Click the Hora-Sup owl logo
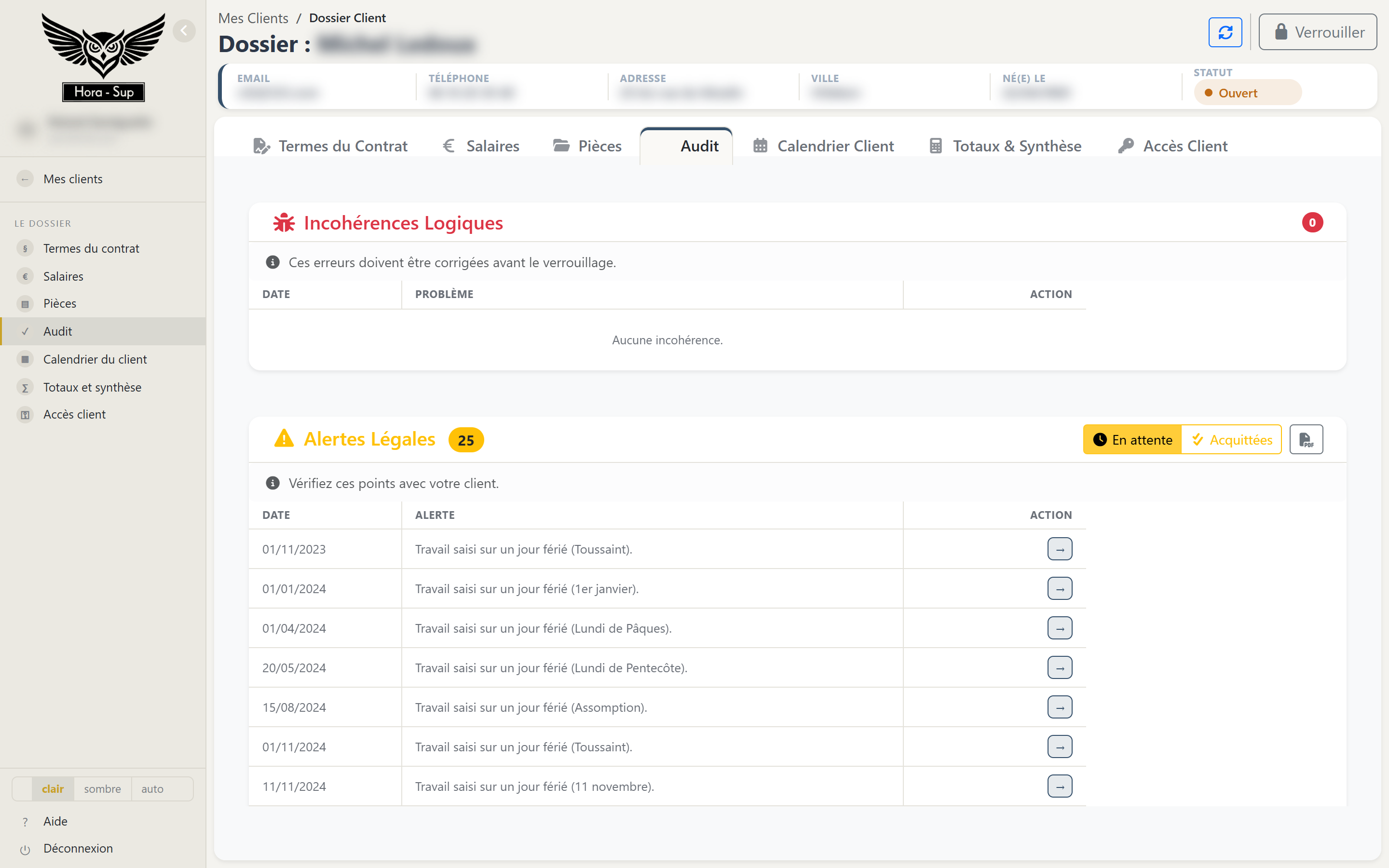This screenshot has width=1389, height=868. click(103, 57)
